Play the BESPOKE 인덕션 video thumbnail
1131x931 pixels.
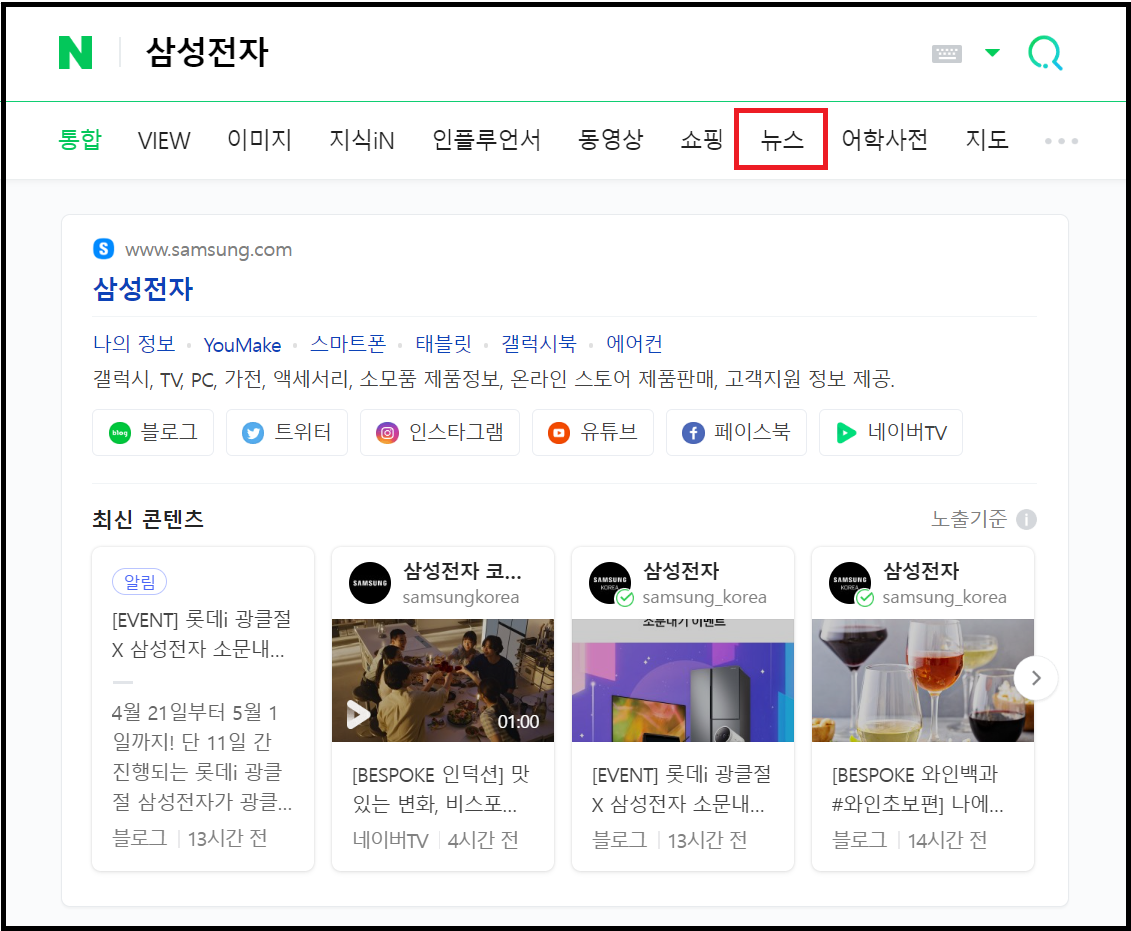(443, 680)
